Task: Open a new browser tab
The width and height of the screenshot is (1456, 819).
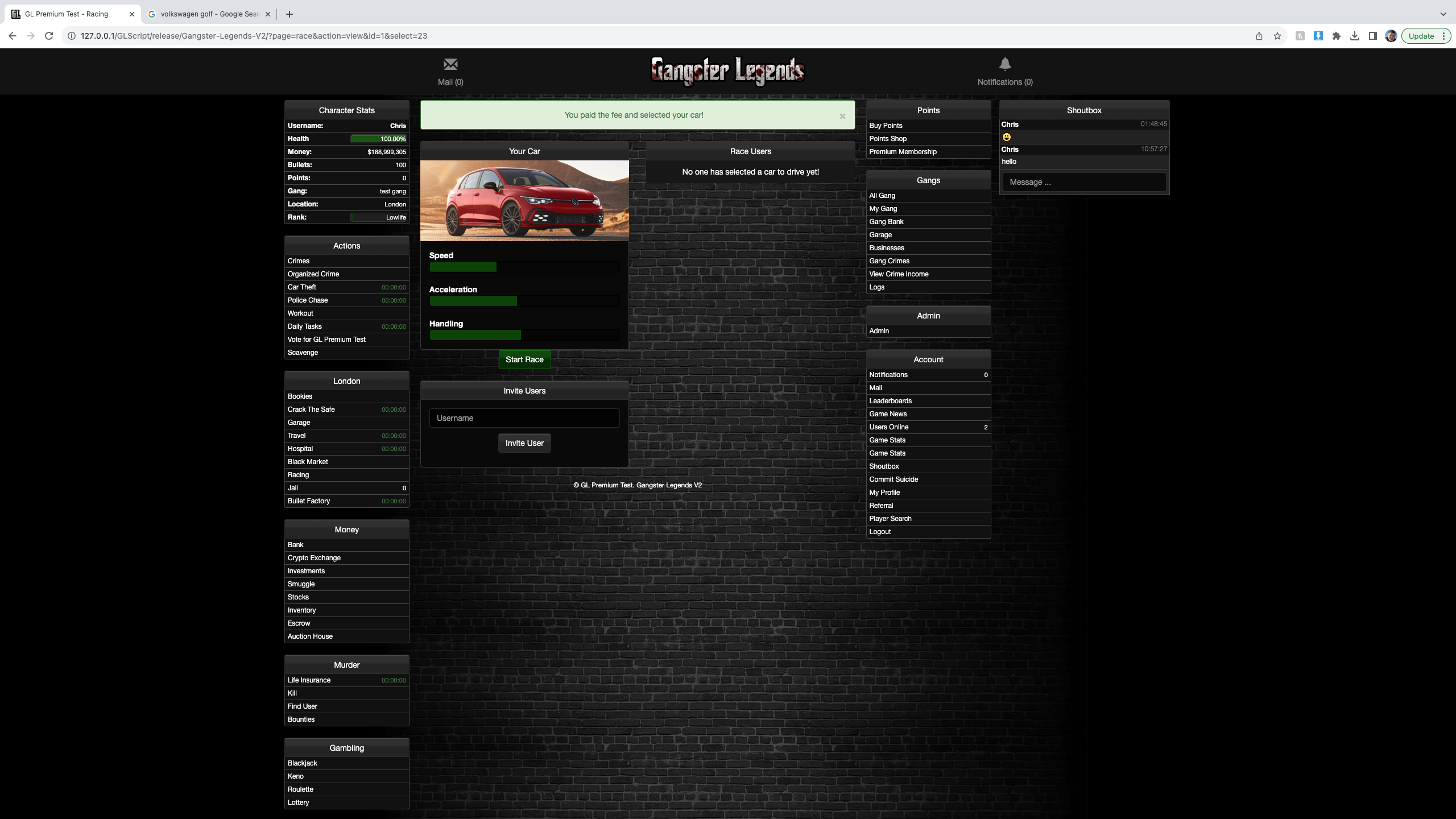Action: pos(289,14)
